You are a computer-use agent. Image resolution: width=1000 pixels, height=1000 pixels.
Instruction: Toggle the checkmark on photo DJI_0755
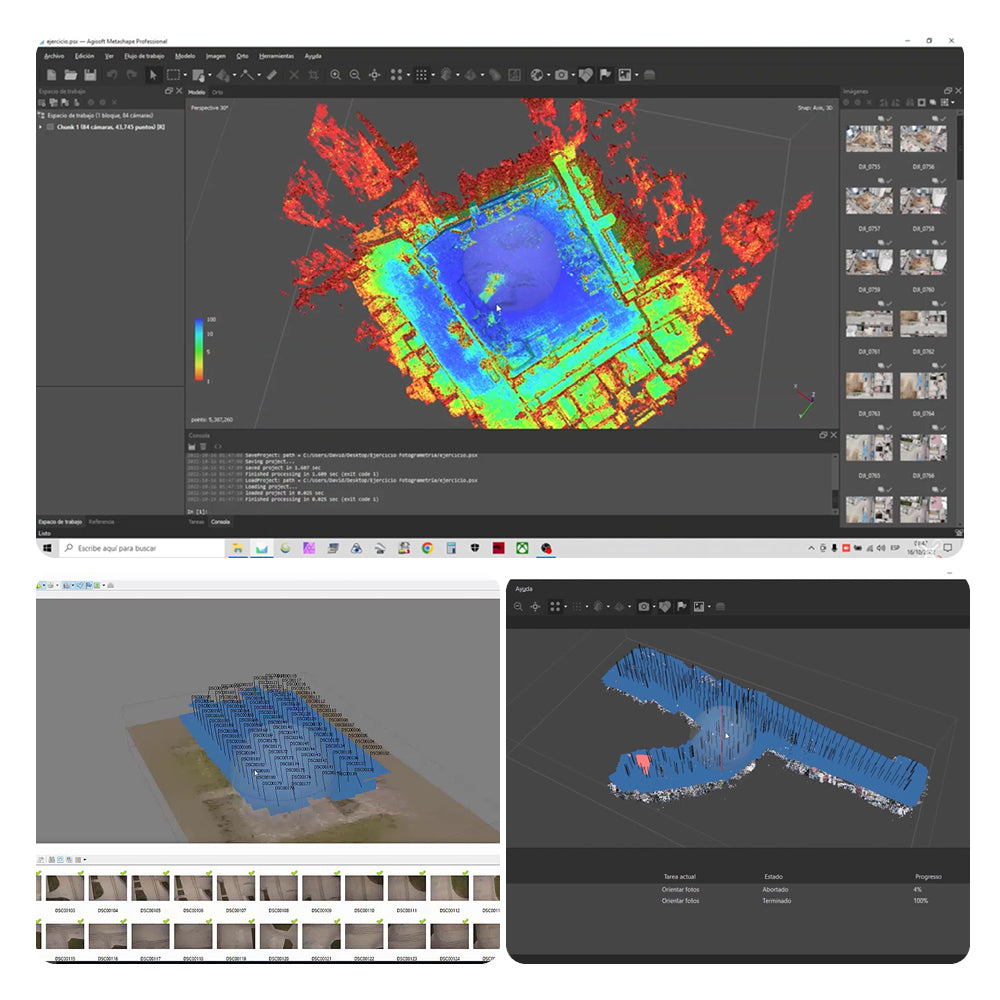(888, 119)
